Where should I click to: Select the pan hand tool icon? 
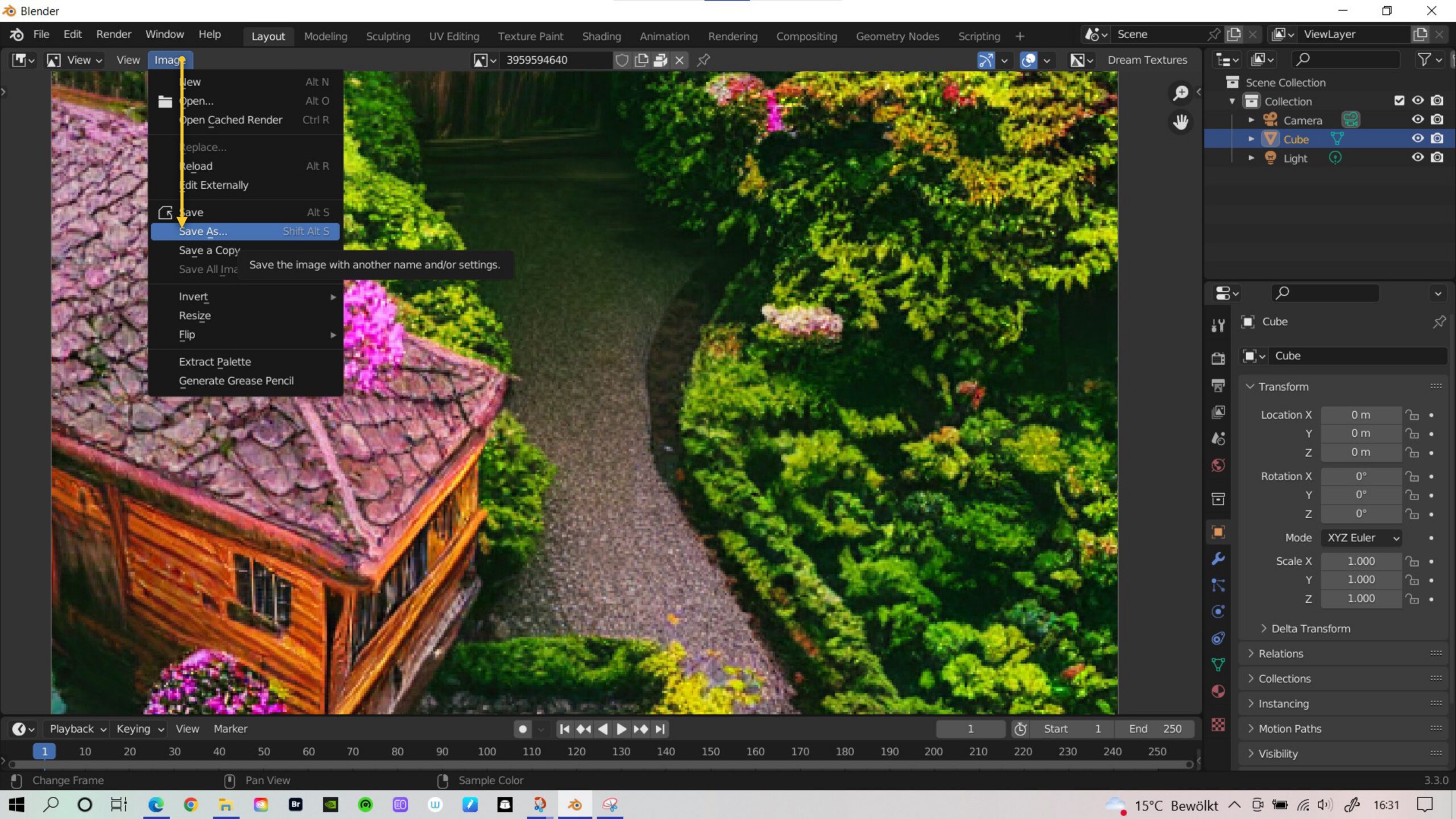(x=1181, y=122)
